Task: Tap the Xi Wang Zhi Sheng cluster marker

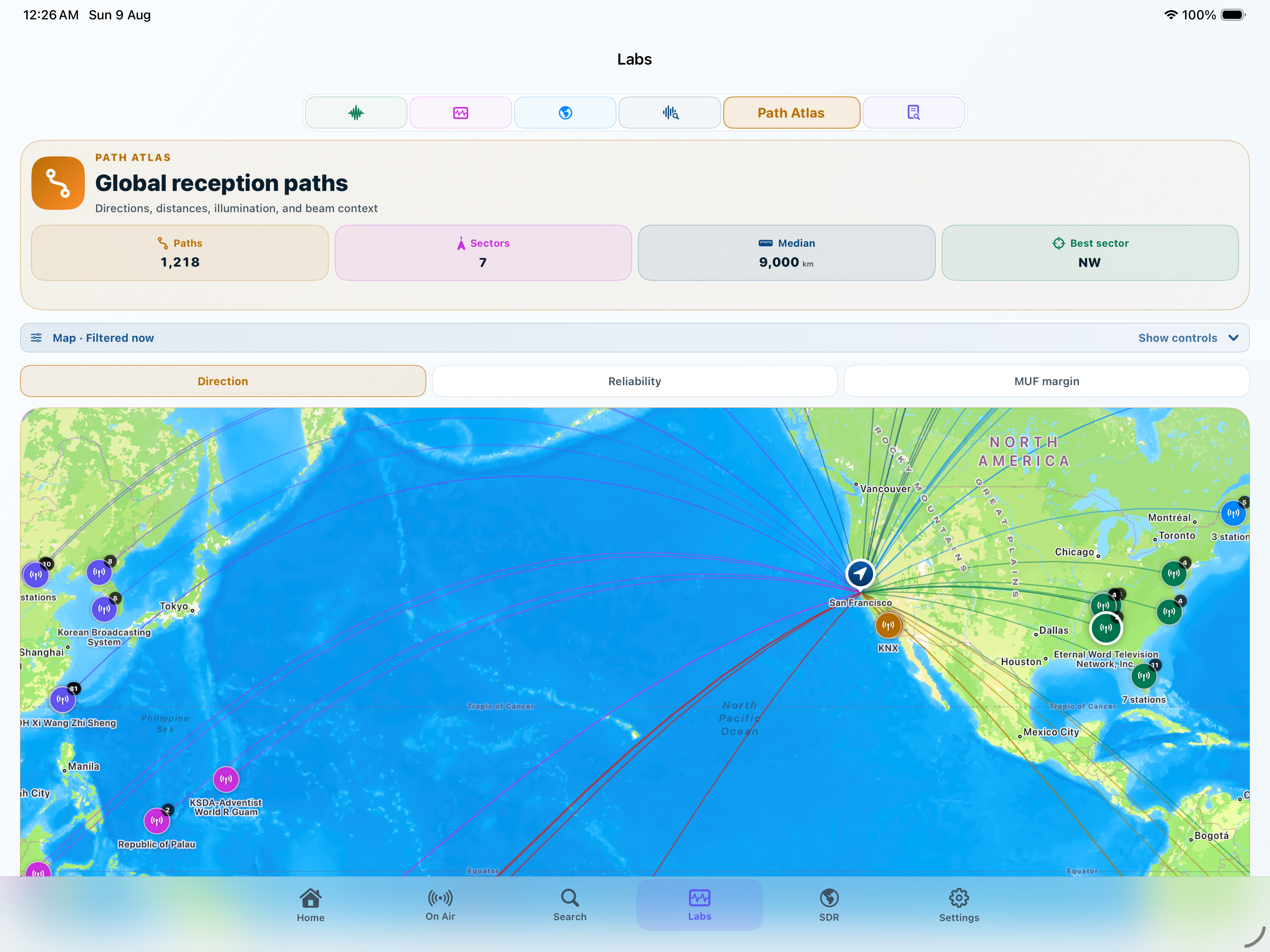Action: pos(63,700)
